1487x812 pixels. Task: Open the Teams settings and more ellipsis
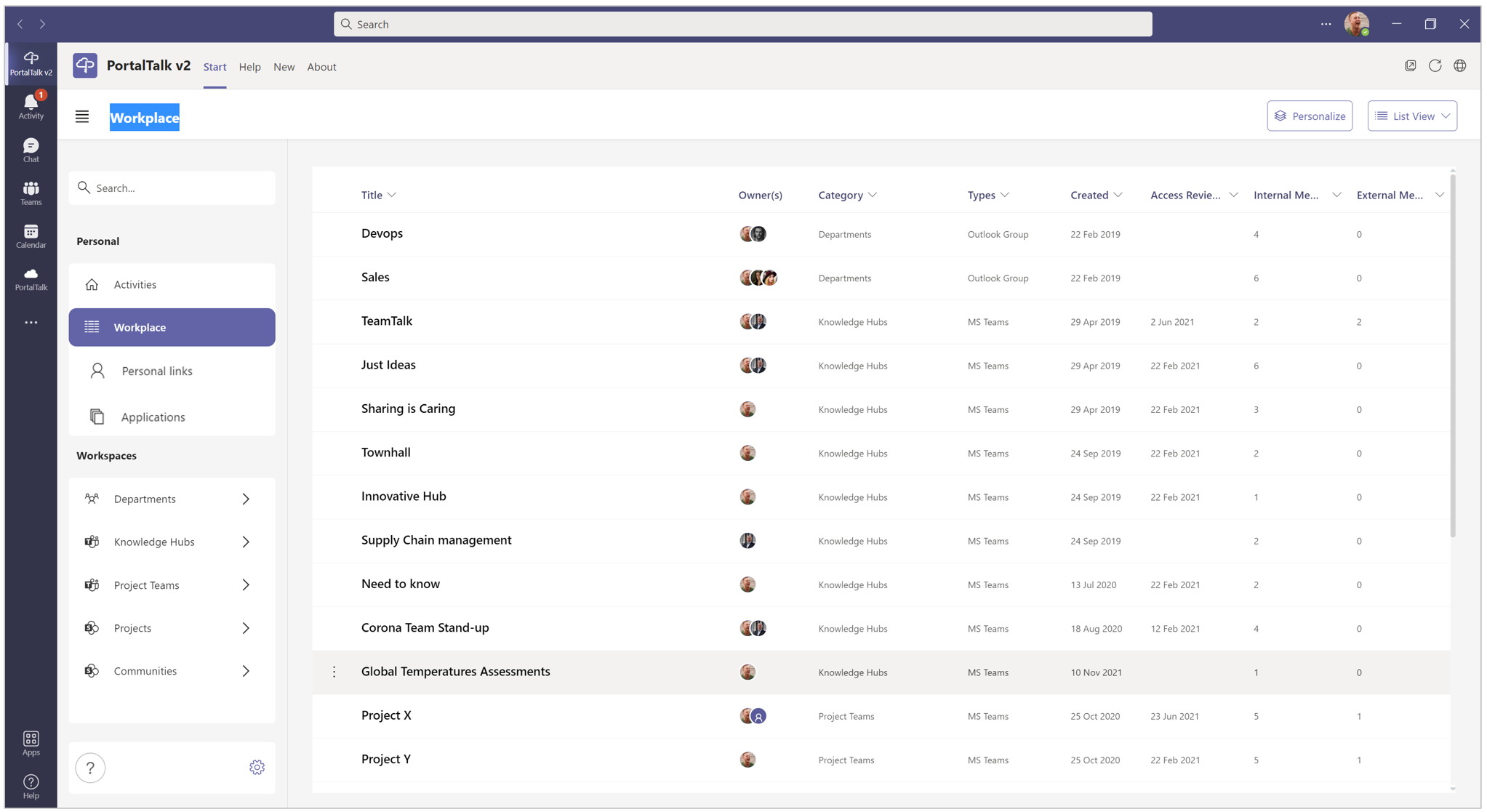[1326, 24]
